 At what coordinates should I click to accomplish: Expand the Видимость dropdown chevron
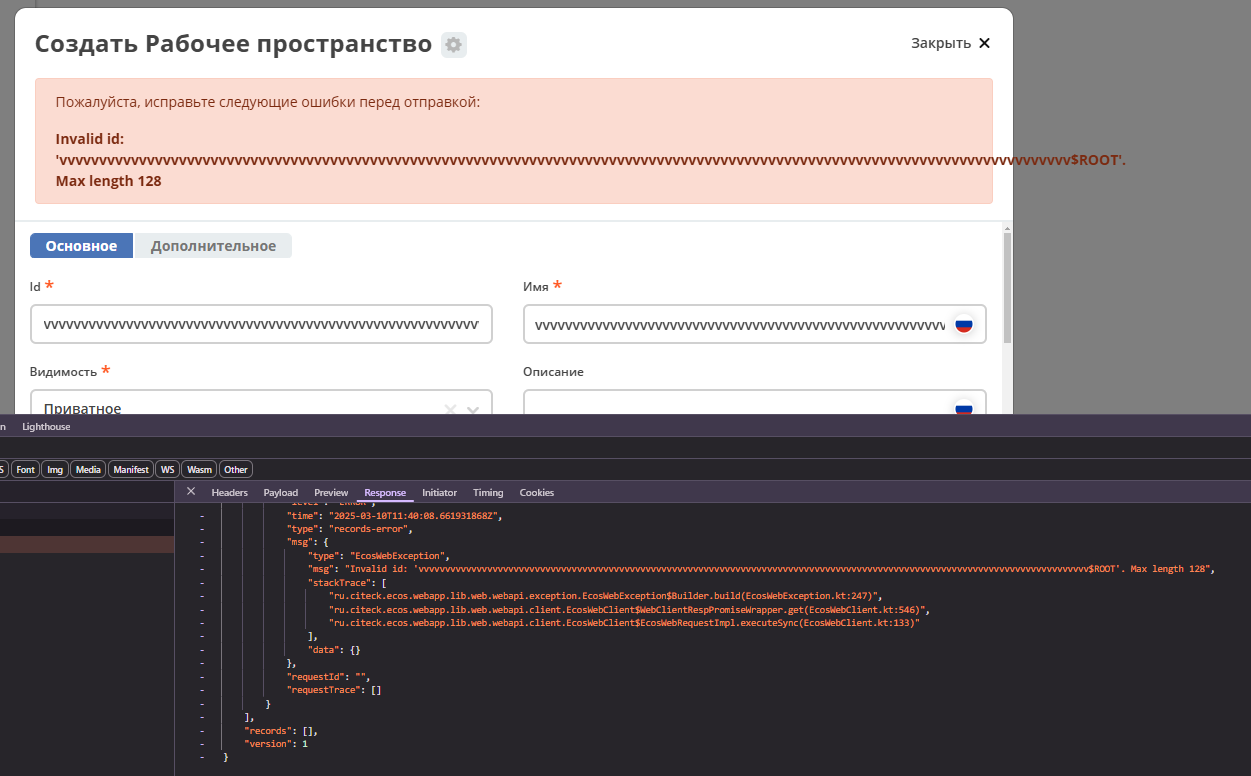coord(473,409)
